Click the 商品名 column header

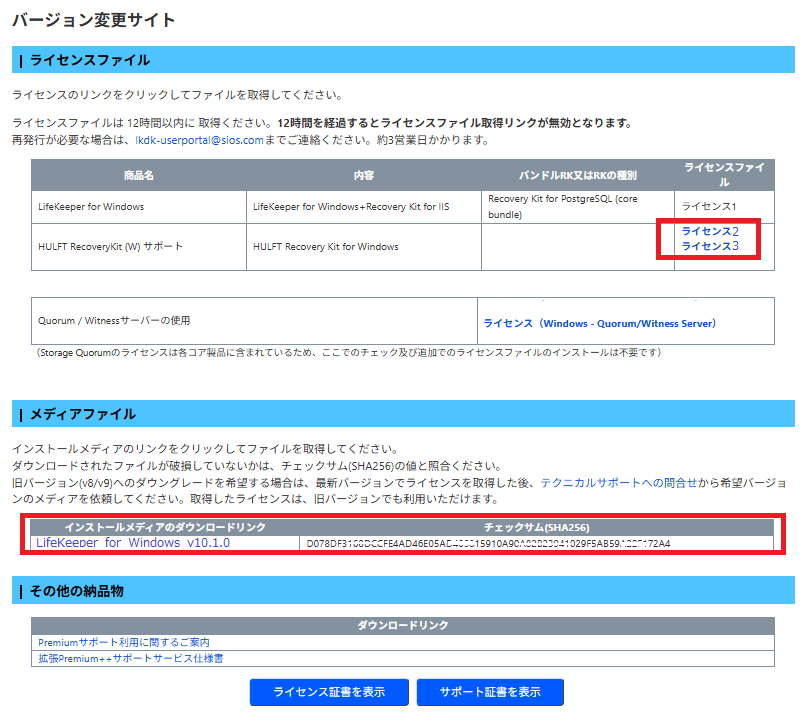coord(139,175)
